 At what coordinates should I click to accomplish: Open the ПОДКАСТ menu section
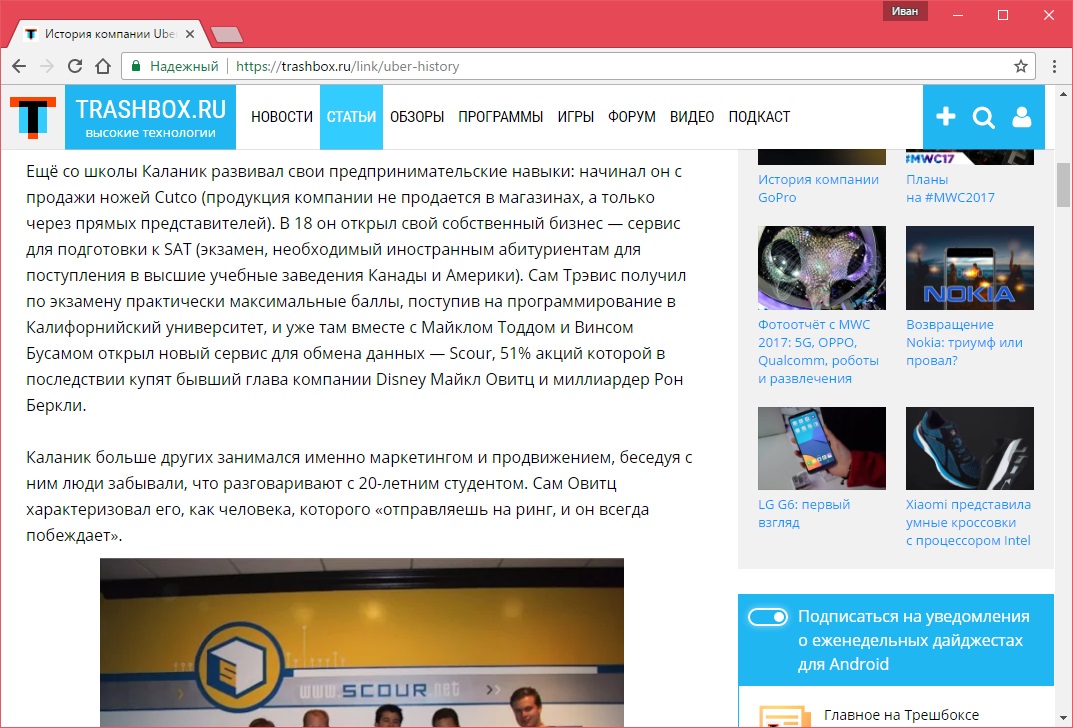coord(759,117)
